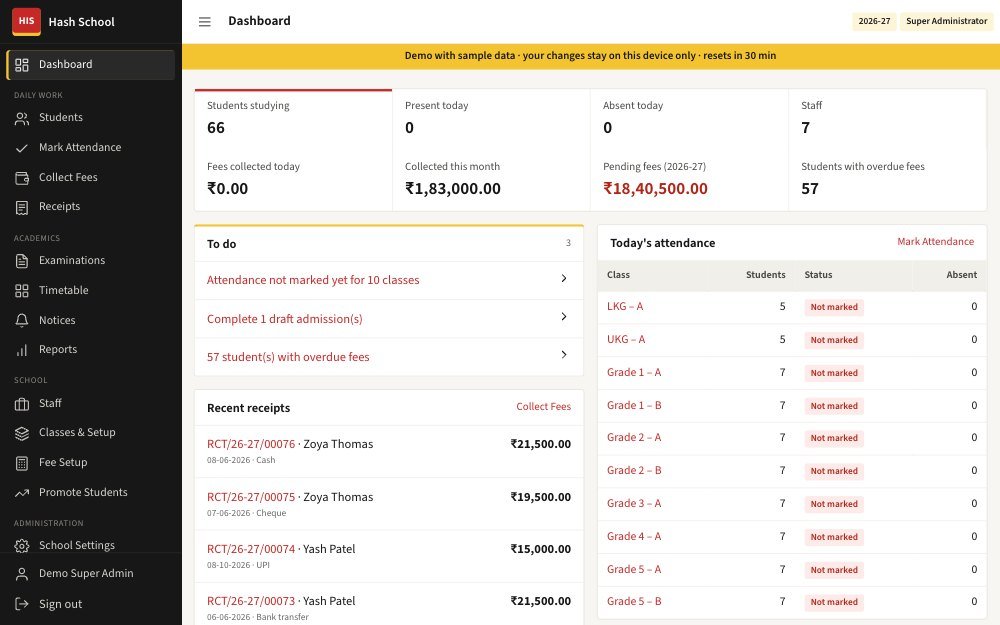Click the Collect Fees wallet icon
The image size is (1000, 625).
point(22,178)
